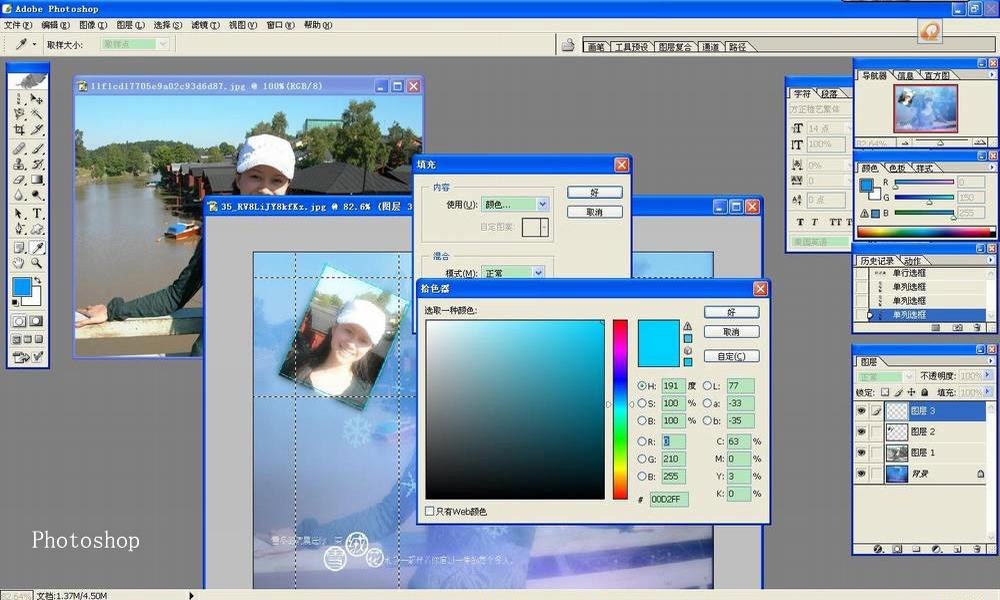1000x600 pixels.
Task: Click the vertical rainbow hue slider
Action: [620, 409]
